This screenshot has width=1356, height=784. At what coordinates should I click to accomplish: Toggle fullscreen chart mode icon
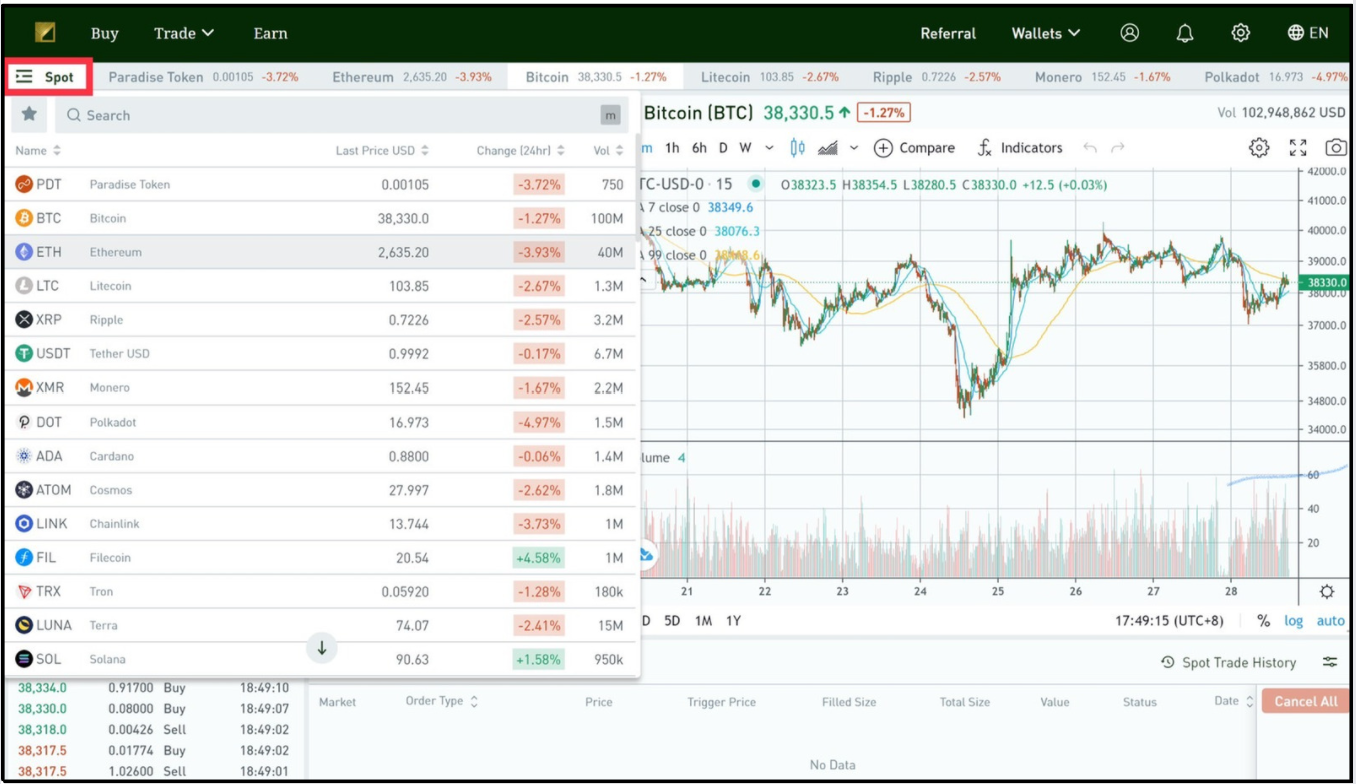[x=1298, y=148]
